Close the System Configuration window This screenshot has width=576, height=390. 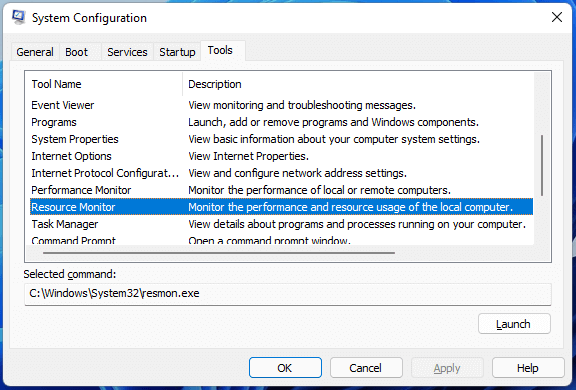tap(557, 17)
